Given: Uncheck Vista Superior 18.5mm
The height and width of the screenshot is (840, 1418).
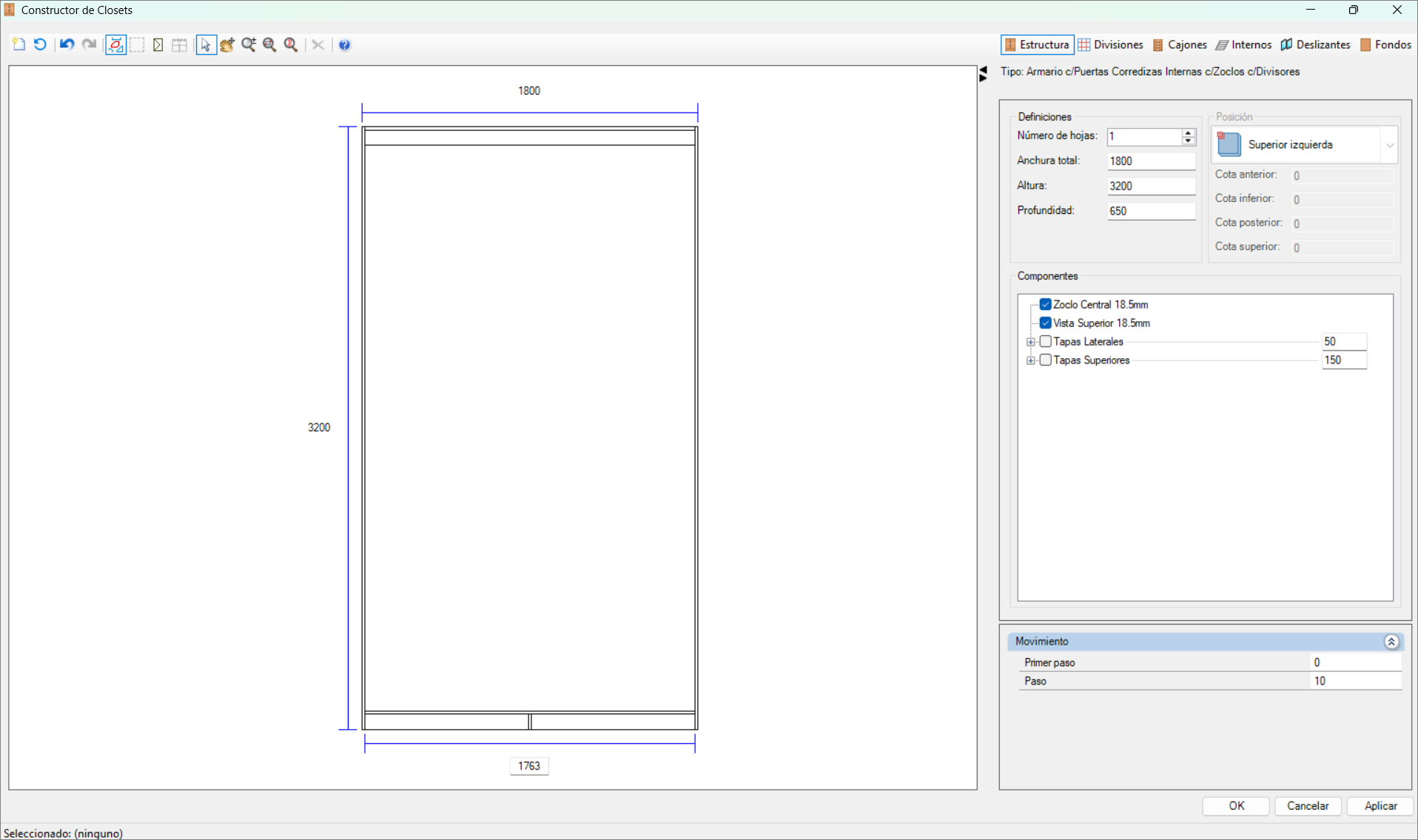Looking at the screenshot, I should (x=1046, y=323).
